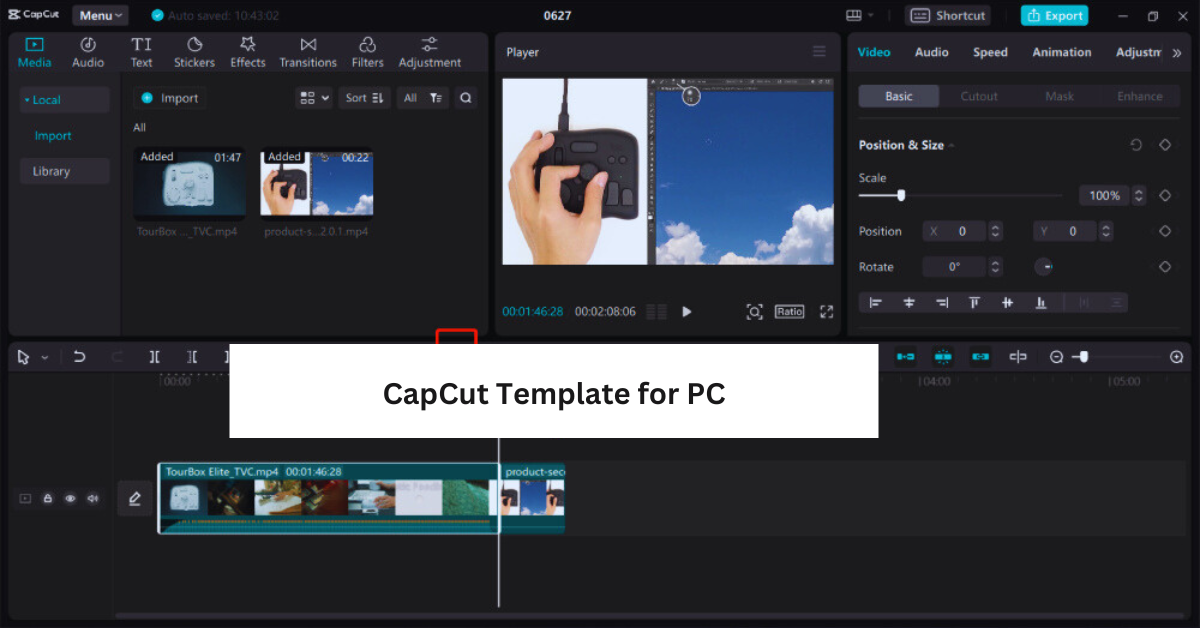1200x628 pixels.
Task: Open the media search magnifier
Action: tap(465, 98)
